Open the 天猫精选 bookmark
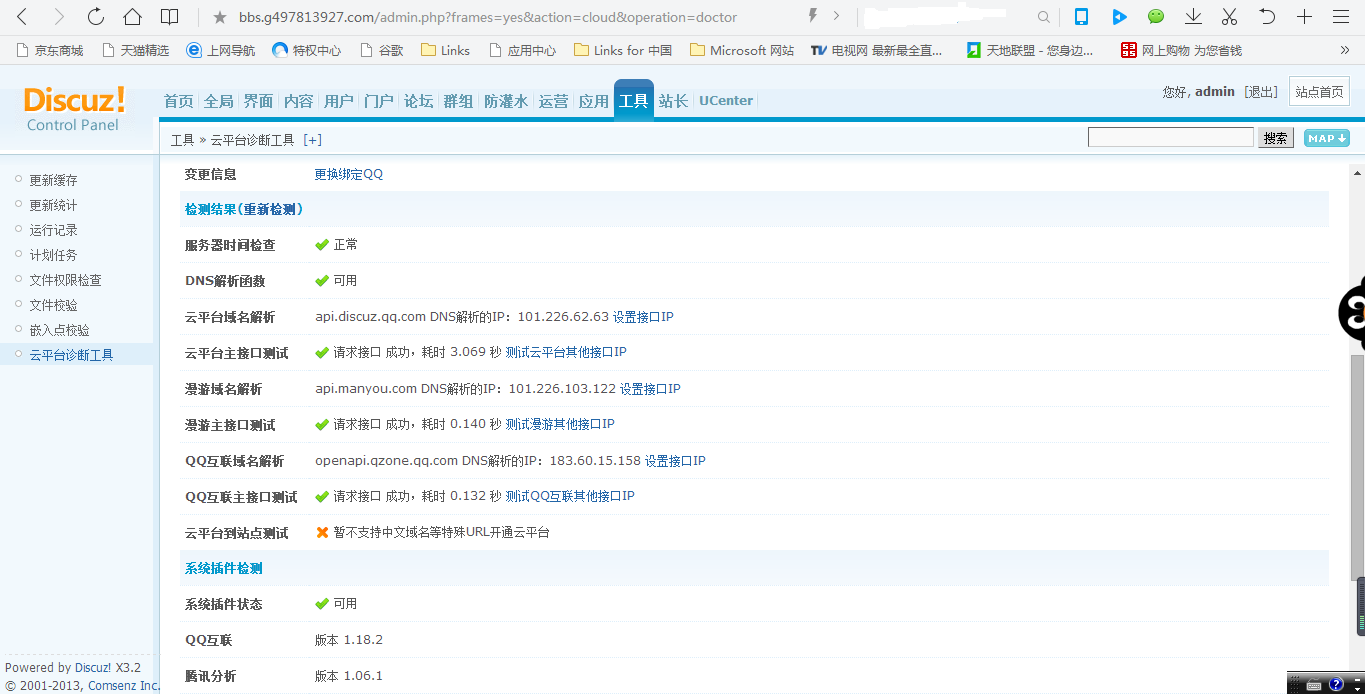This screenshot has height=694, width=1365. [x=136, y=50]
